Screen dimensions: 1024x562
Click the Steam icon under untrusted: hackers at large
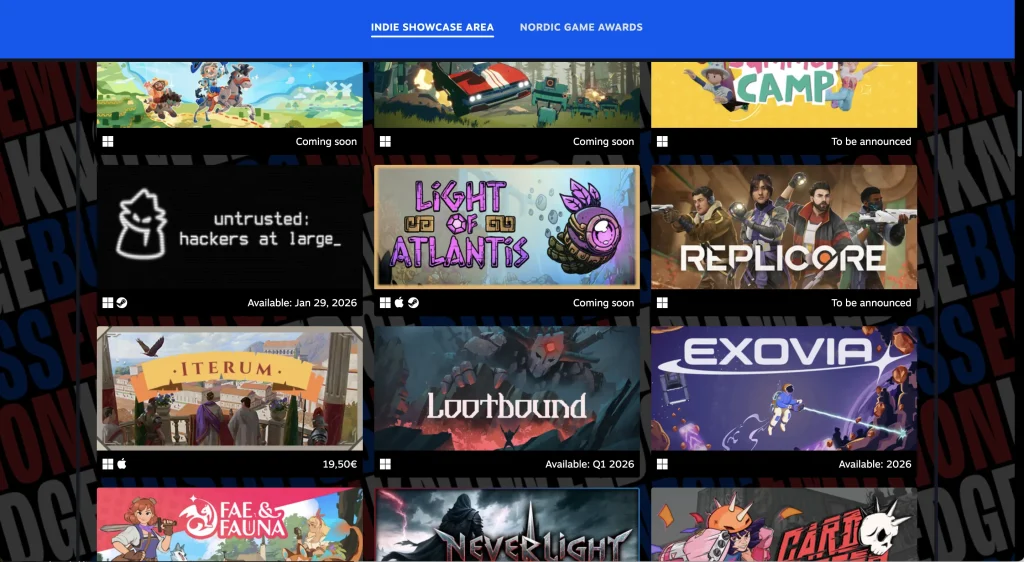(x=121, y=303)
